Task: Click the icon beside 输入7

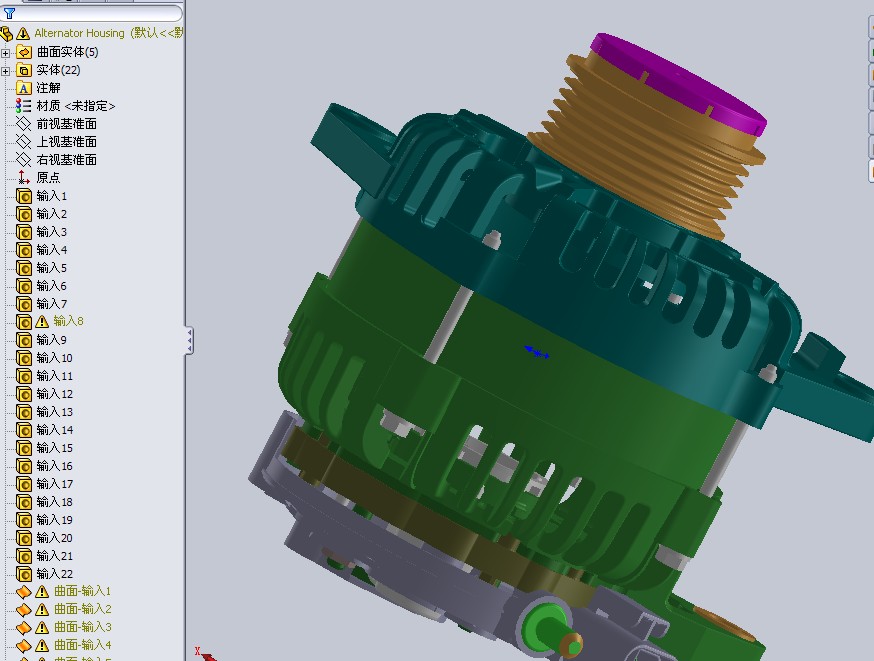Action: coord(24,304)
